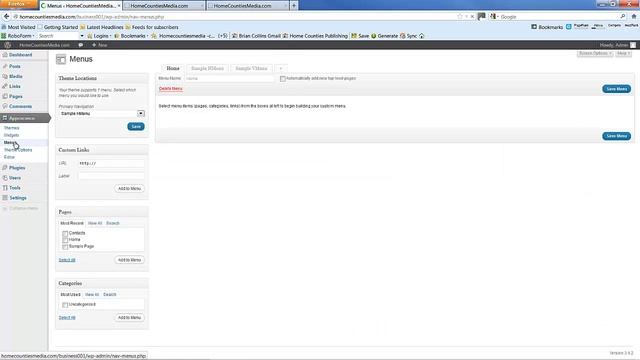Click the Custom Links URL field
The image size is (640, 360).
[x=111, y=163]
